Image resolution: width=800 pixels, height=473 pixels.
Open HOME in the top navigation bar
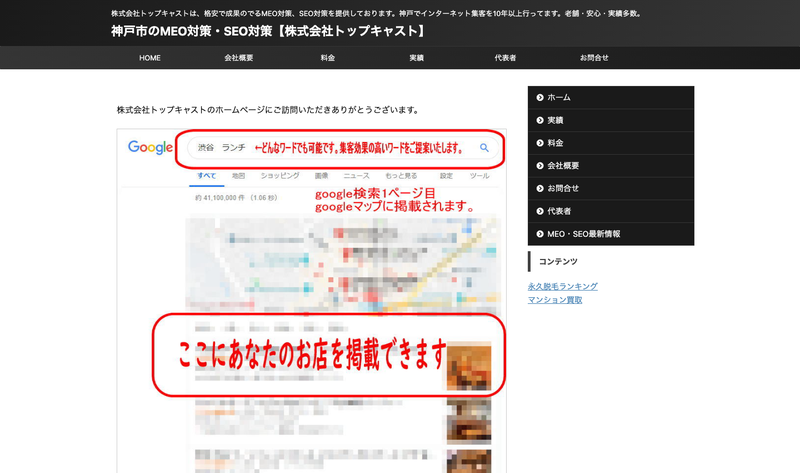tap(150, 58)
